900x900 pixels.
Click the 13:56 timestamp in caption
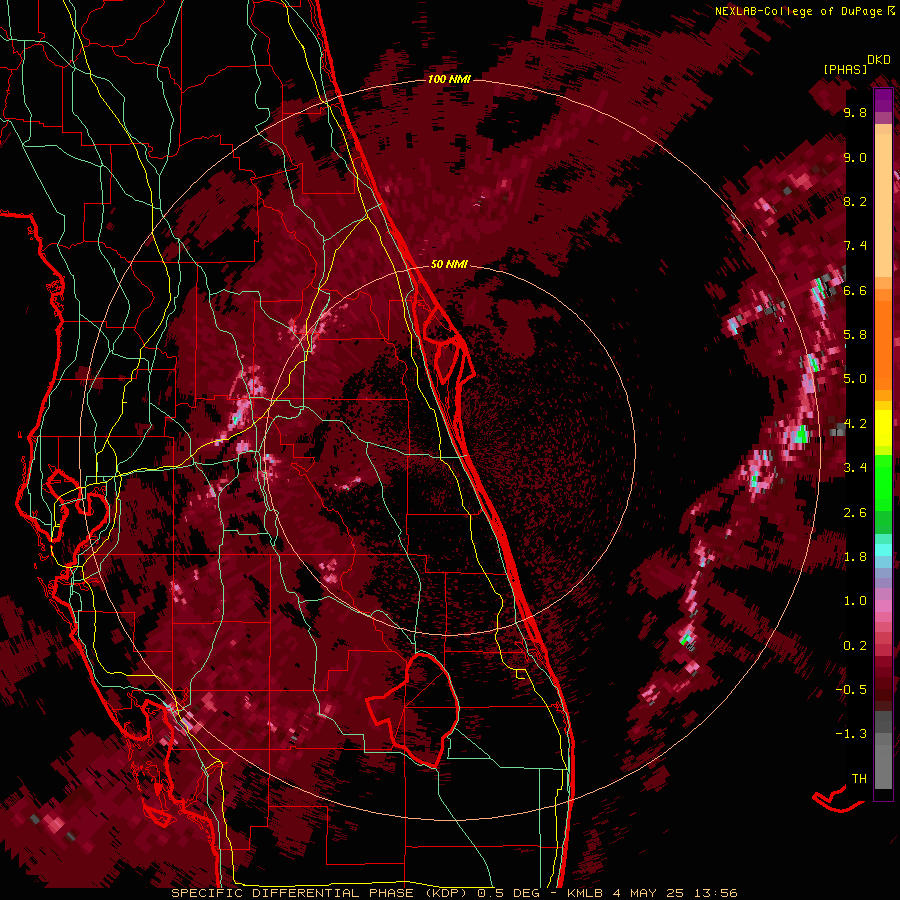pos(717,893)
